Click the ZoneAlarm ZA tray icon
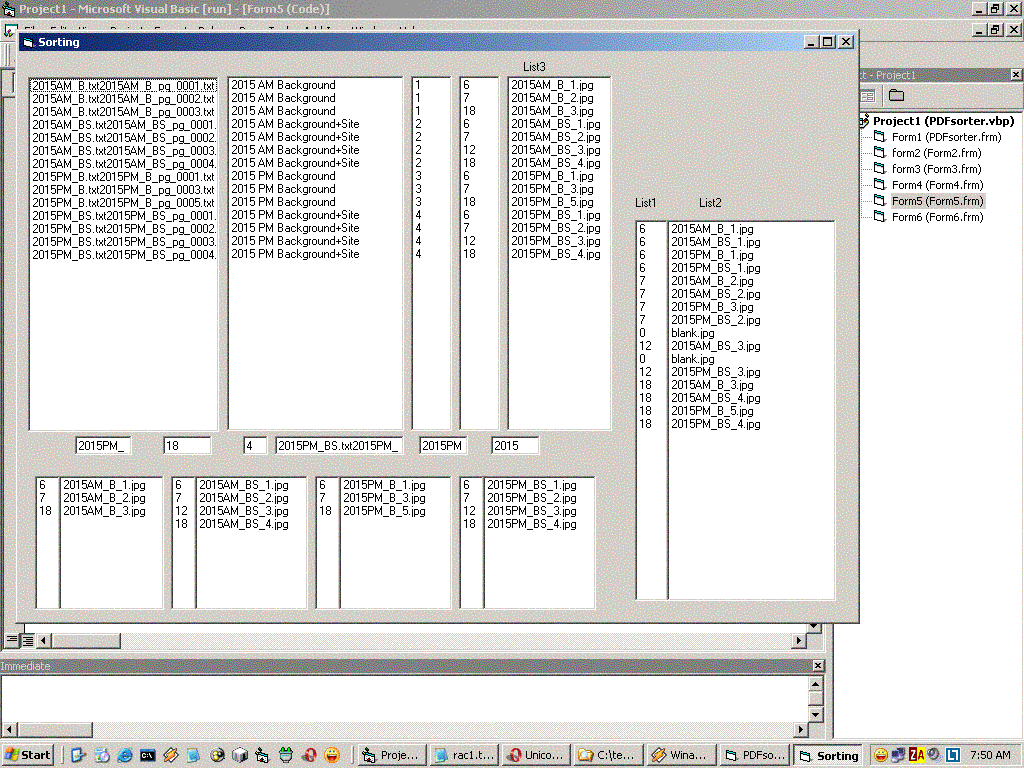 [x=916, y=755]
